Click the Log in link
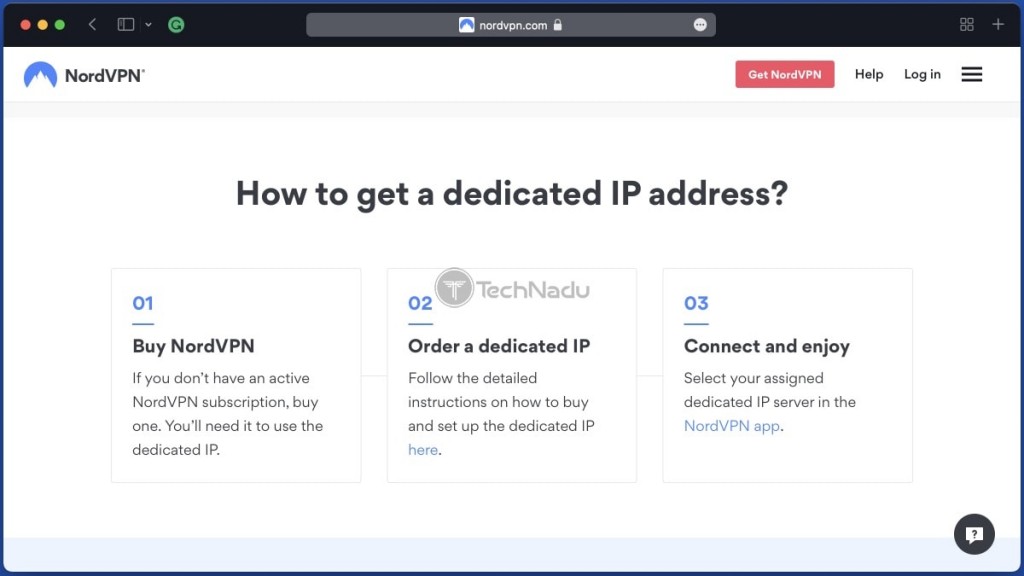The height and width of the screenshot is (576, 1024). (922, 74)
